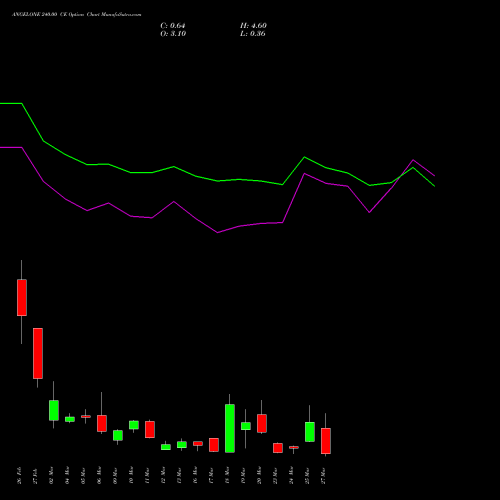Viewport: 500px width, 500px height.
Task: Click the open value "O: 3.10"
Action: [x=173, y=34]
